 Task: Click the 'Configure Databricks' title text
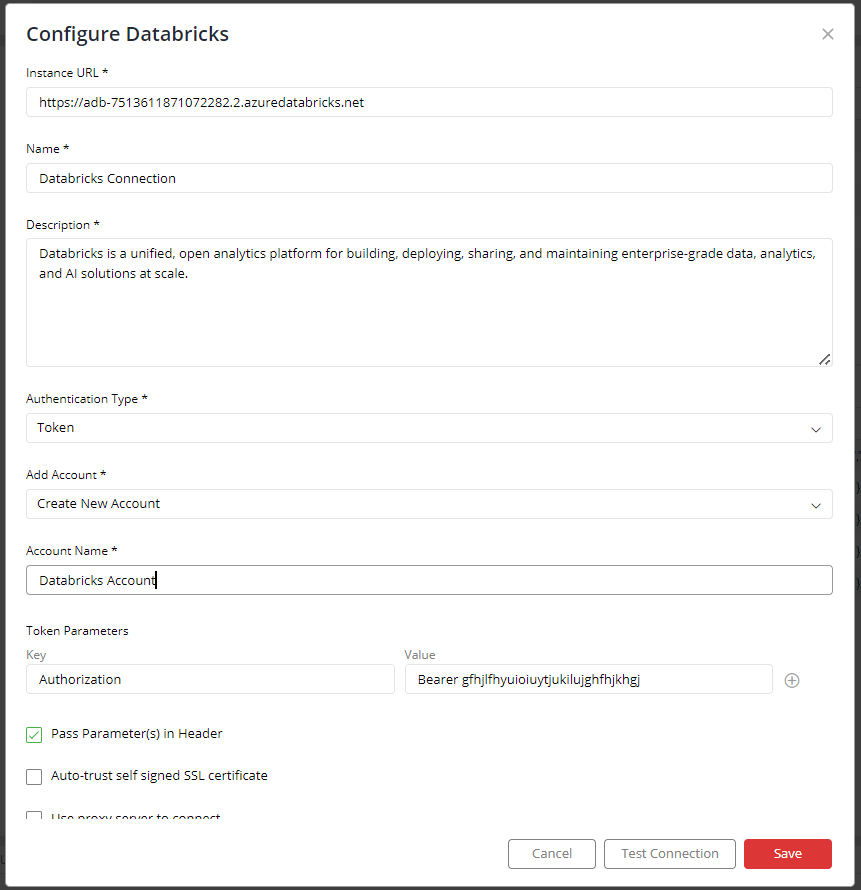click(x=128, y=34)
